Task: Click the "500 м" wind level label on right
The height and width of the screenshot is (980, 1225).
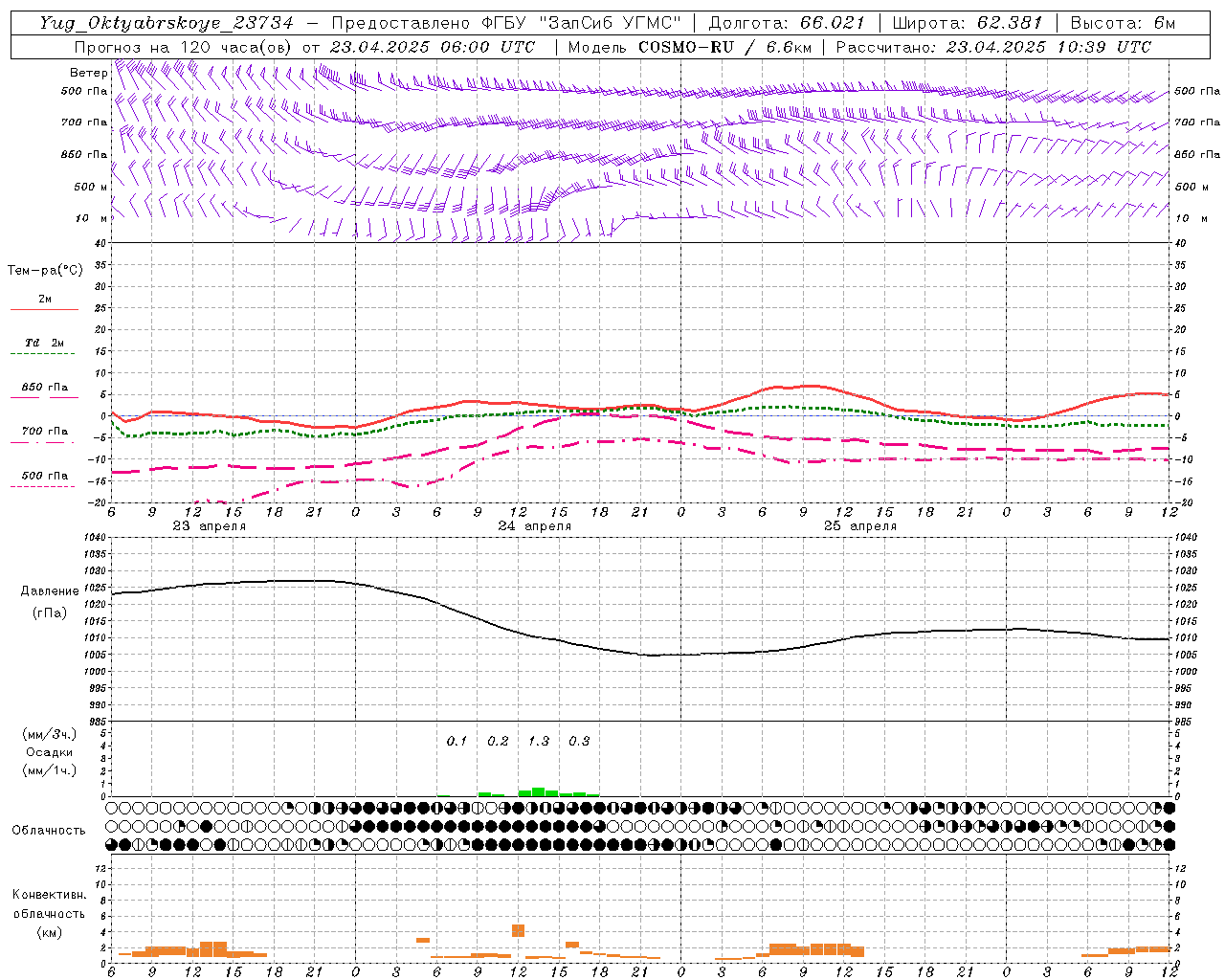Action: click(1191, 187)
